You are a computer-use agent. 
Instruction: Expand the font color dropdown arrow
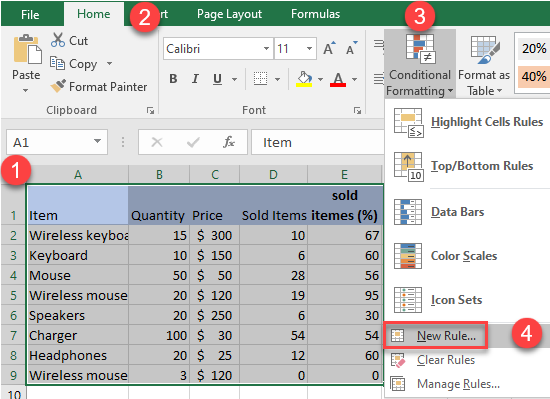[355, 79]
